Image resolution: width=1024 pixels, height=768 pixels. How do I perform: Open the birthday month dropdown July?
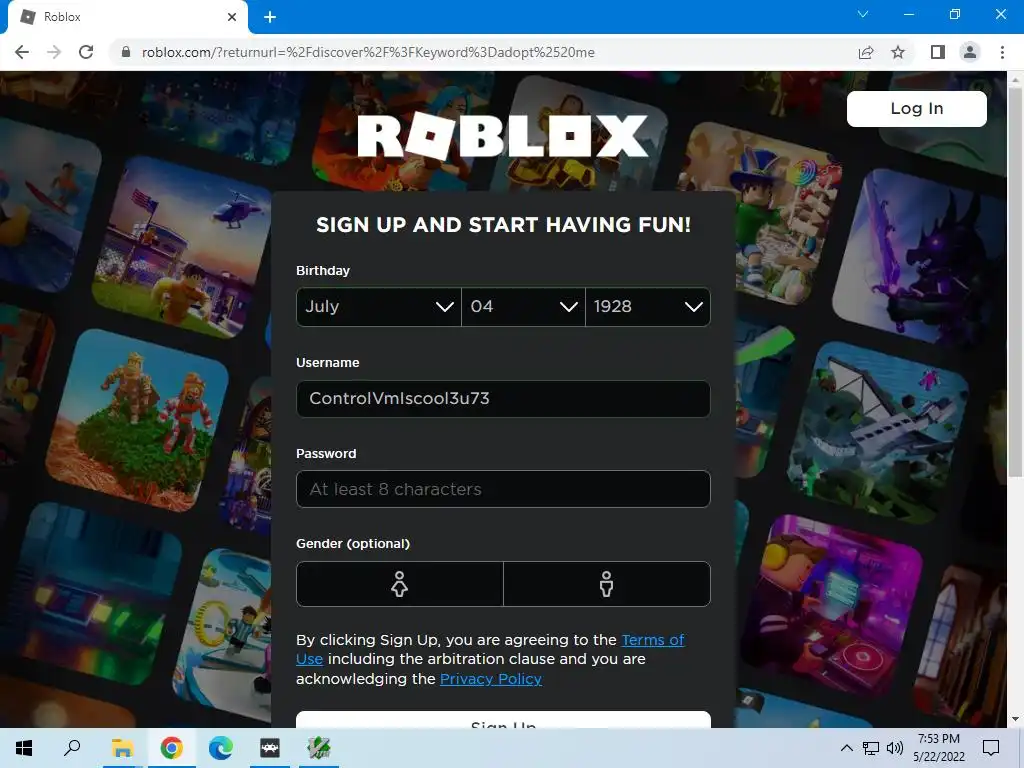(x=379, y=306)
